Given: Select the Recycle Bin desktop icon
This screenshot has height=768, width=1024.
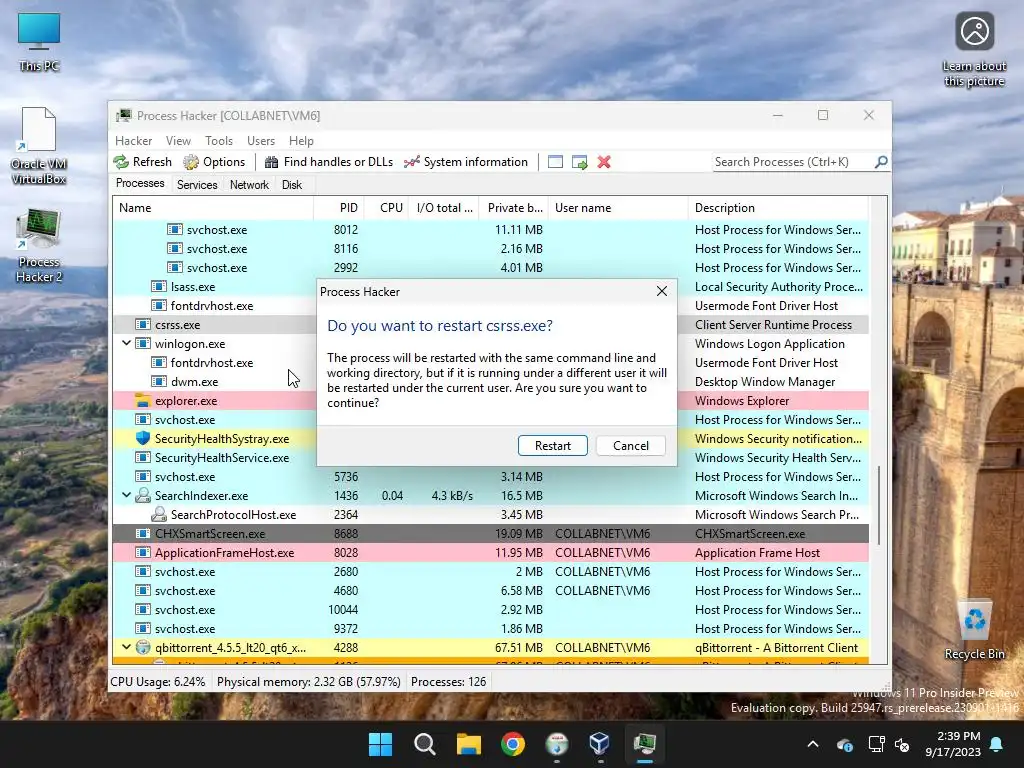Looking at the screenshot, I should (x=974, y=630).
